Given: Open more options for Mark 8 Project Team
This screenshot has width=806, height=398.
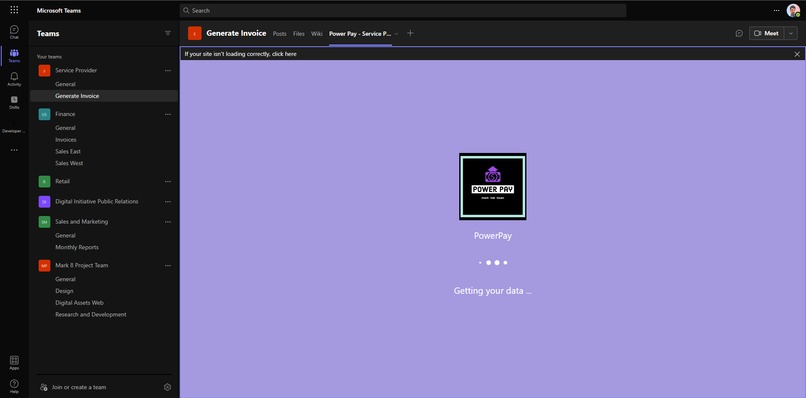Looking at the screenshot, I should 168,265.
